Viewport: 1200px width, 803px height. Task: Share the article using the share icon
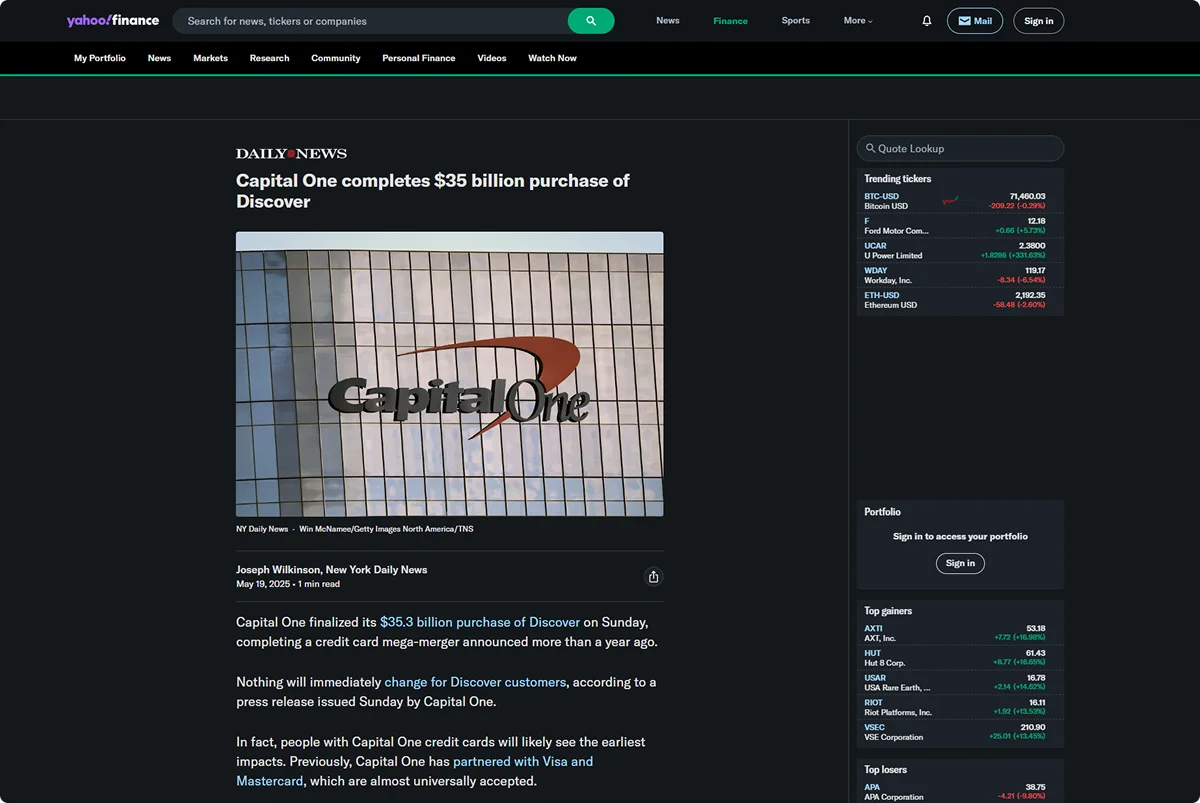653,576
